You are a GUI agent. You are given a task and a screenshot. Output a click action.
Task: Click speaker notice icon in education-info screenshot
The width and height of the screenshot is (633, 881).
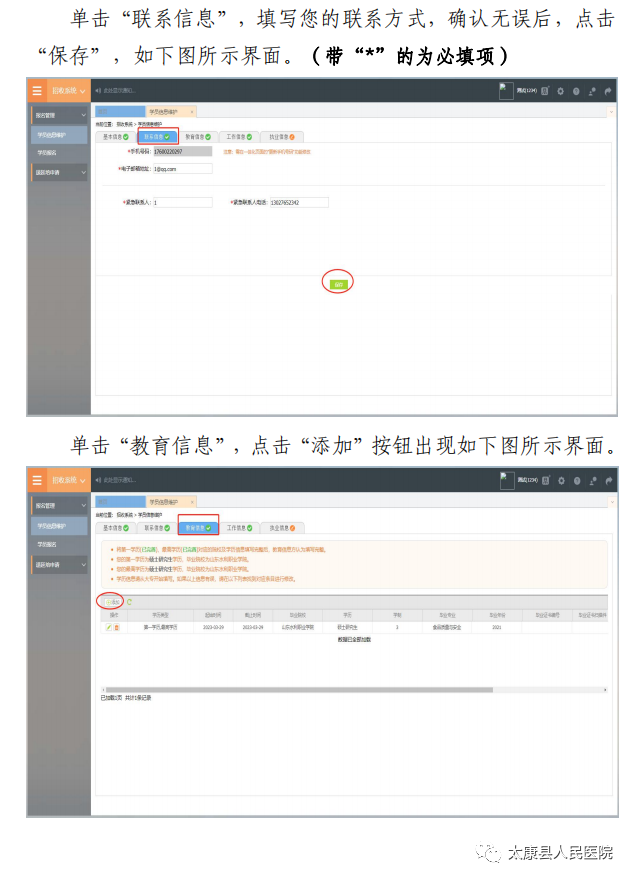[98, 480]
